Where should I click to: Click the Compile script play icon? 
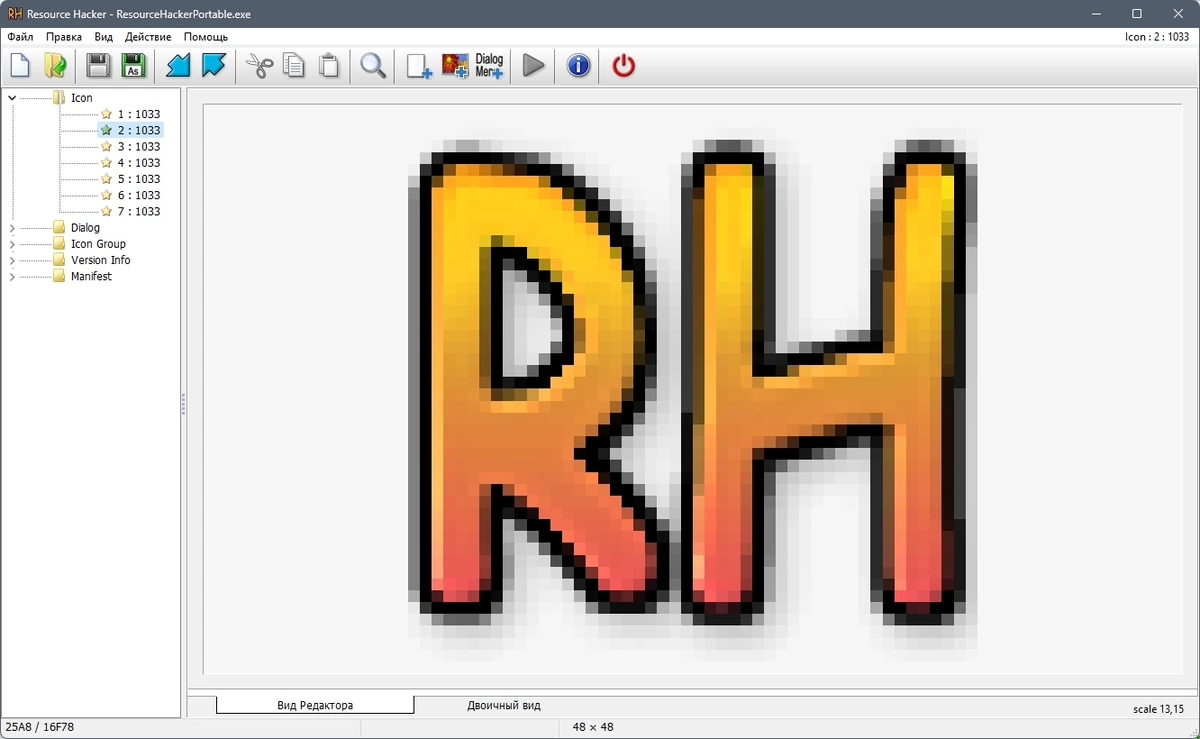click(x=533, y=67)
